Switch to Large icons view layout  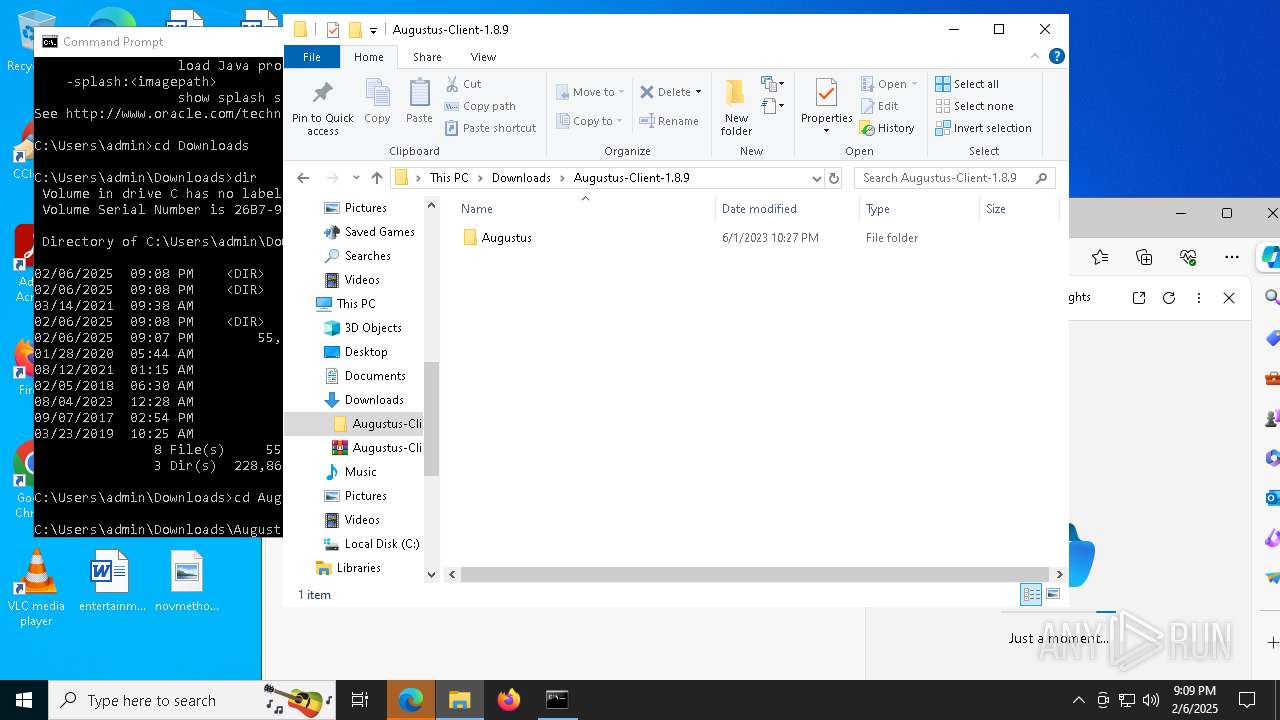[1052, 594]
